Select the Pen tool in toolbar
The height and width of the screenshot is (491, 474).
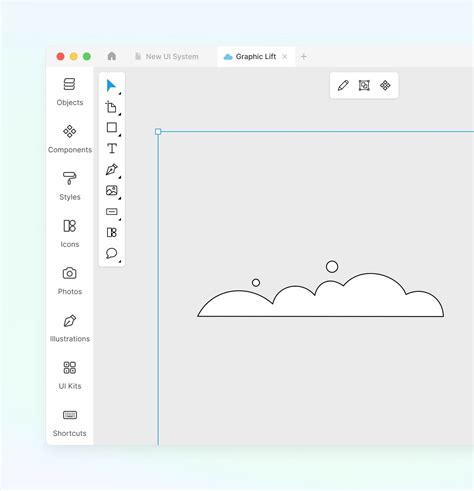click(112, 169)
